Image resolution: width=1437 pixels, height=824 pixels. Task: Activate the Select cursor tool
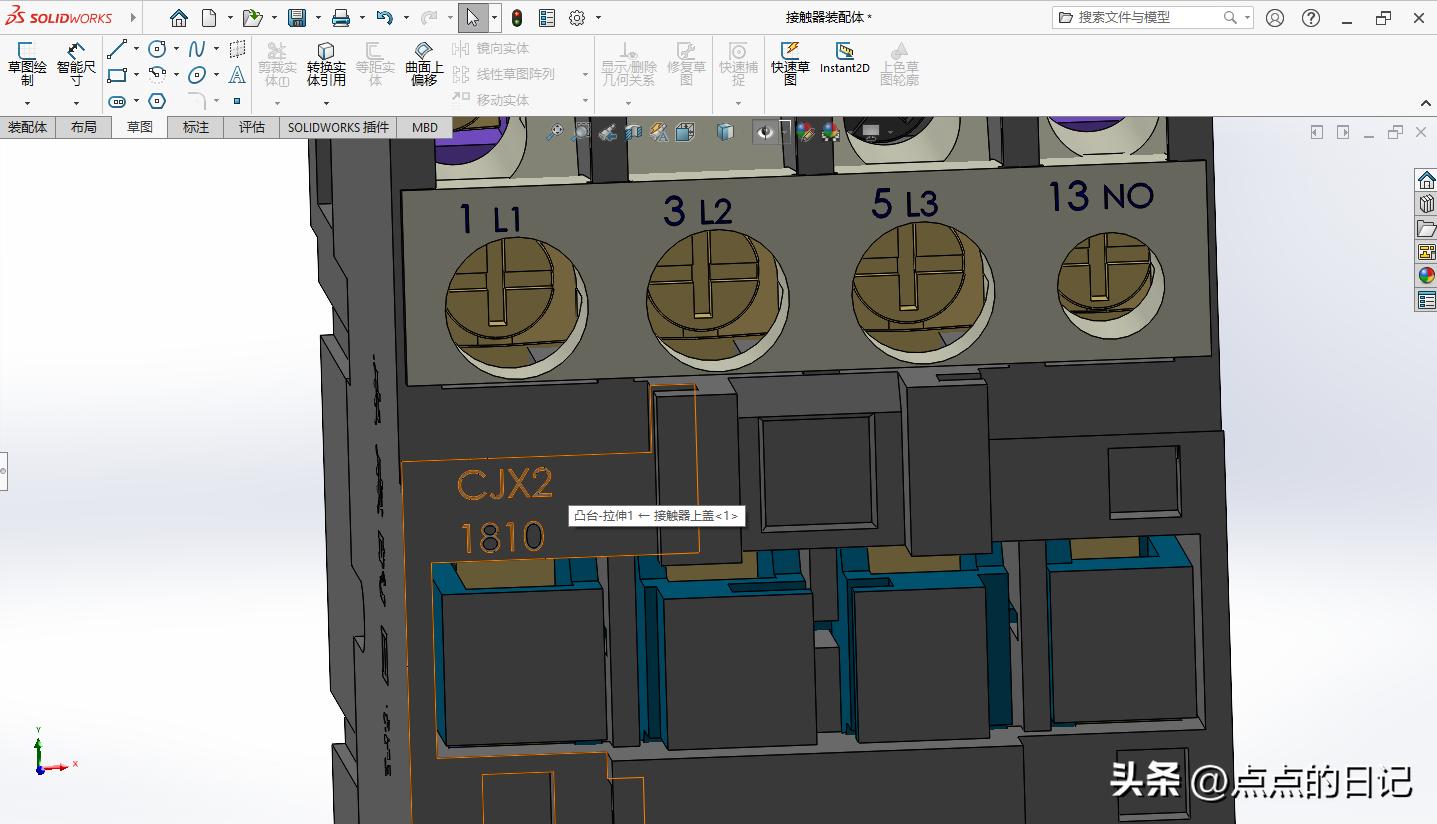(x=473, y=18)
